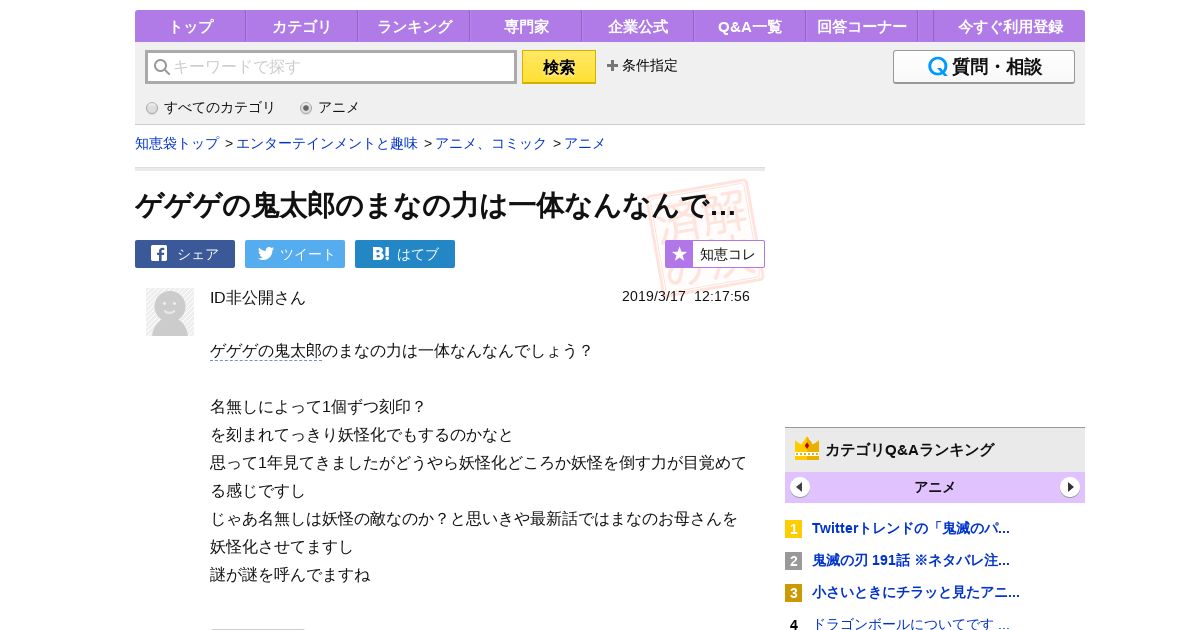Focus the keyword search field
The width and height of the screenshot is (1200, 630).
(331, 67)
